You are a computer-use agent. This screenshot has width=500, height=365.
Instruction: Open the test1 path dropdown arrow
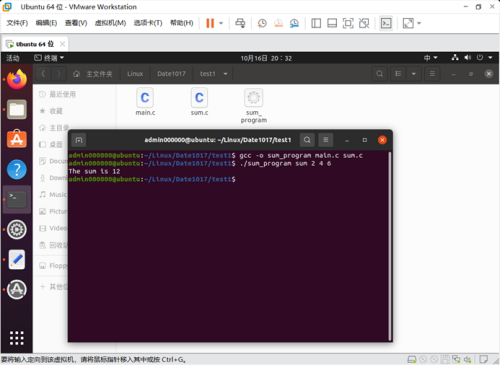tap(225, 74)
